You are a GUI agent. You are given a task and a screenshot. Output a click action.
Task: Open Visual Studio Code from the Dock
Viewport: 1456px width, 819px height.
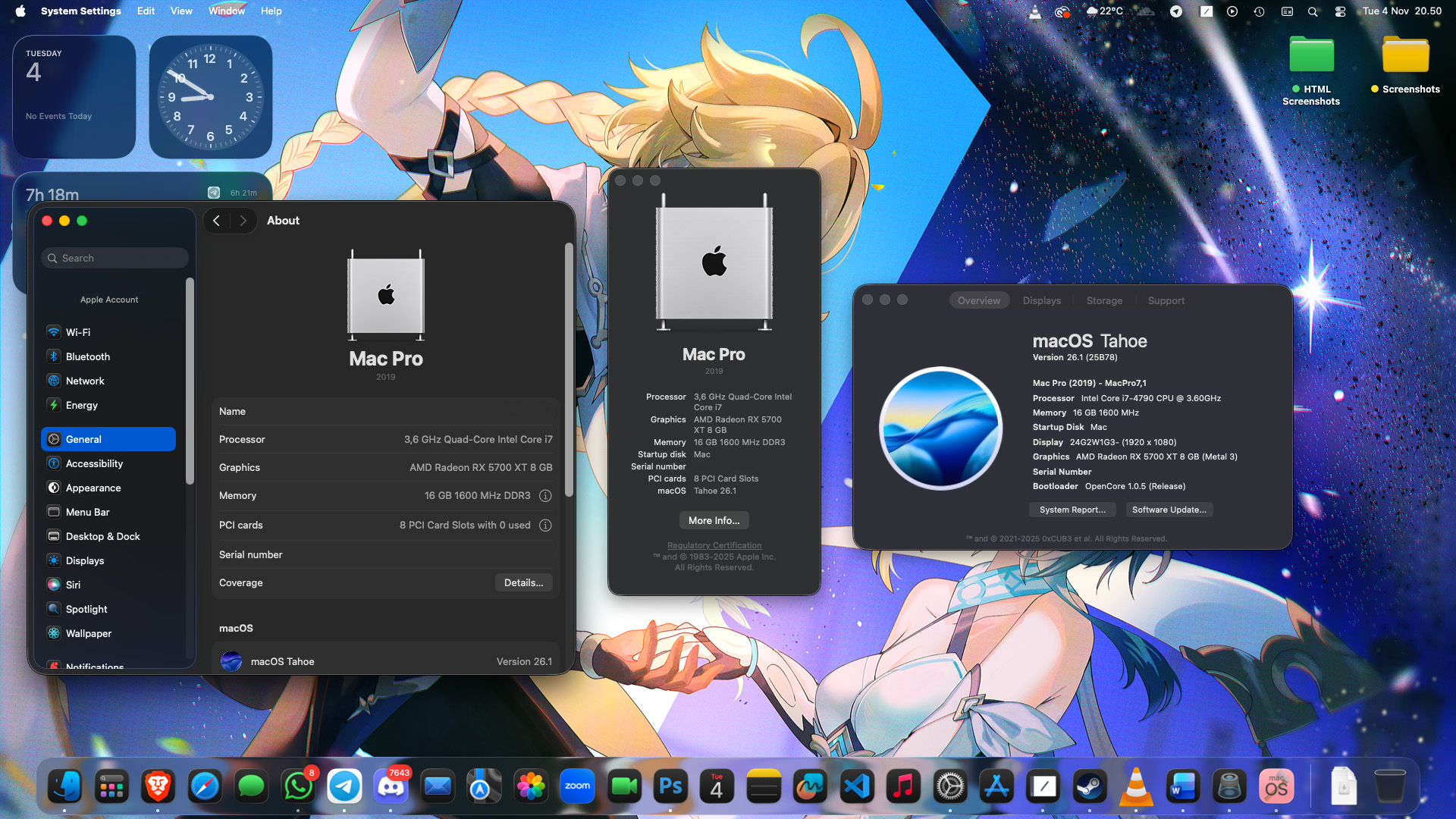(x=857, y=786)
